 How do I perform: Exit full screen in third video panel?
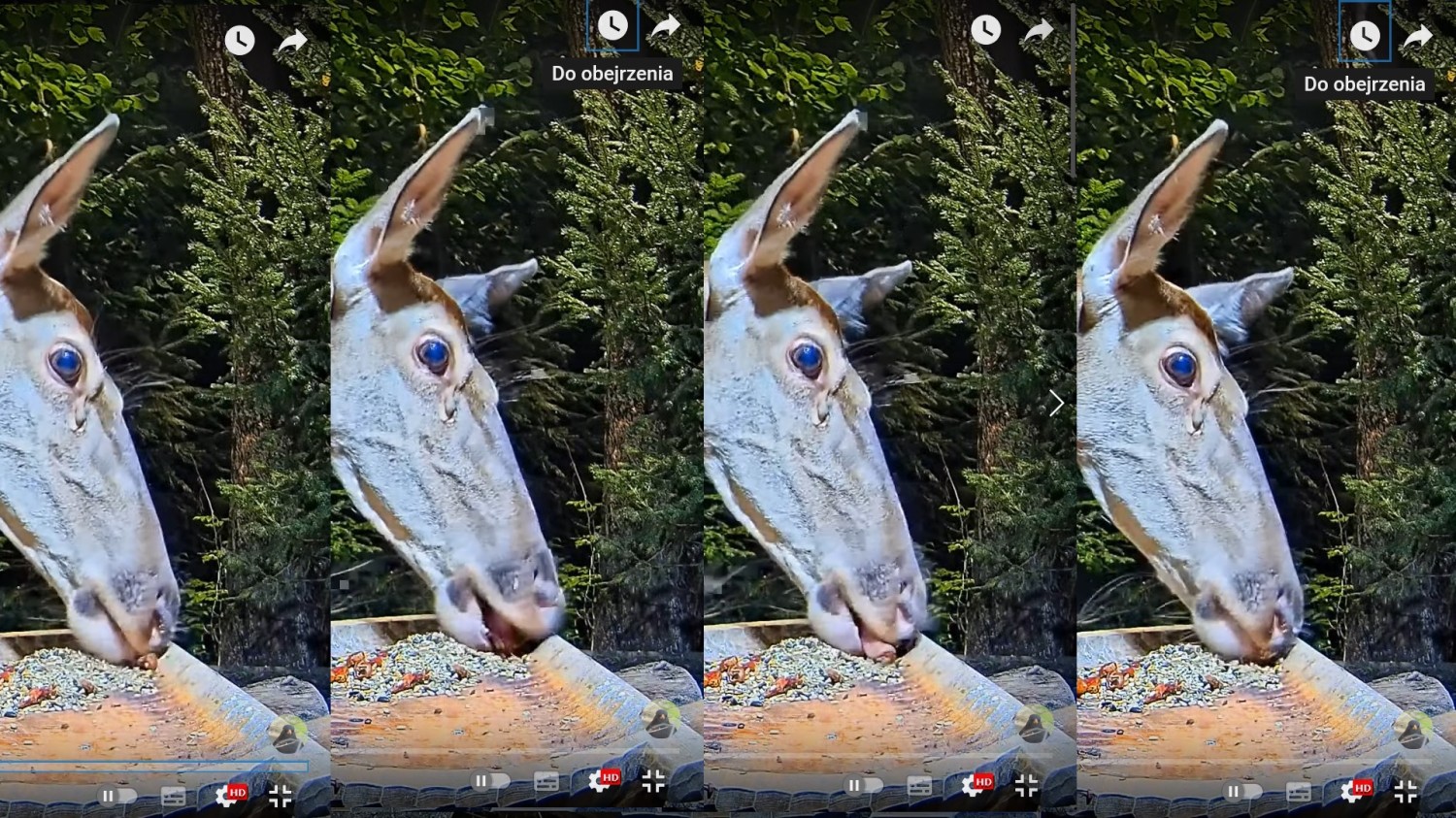coord(1026,785)
